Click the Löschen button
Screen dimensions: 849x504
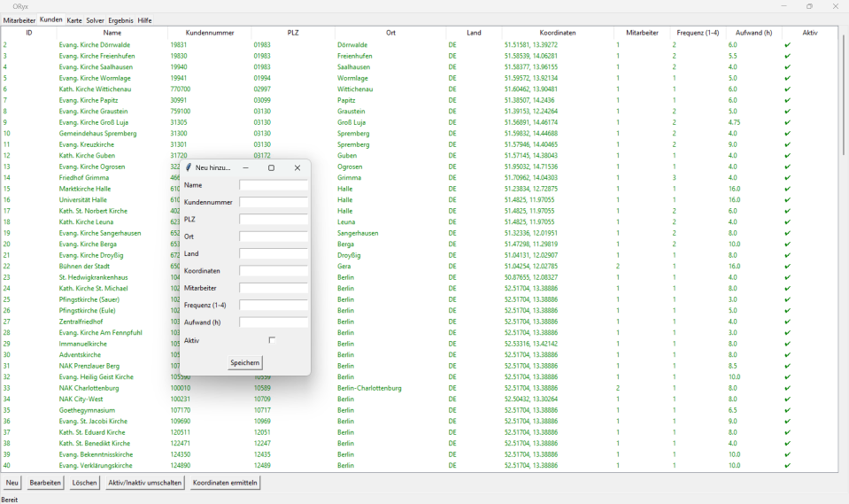[84, 482]
